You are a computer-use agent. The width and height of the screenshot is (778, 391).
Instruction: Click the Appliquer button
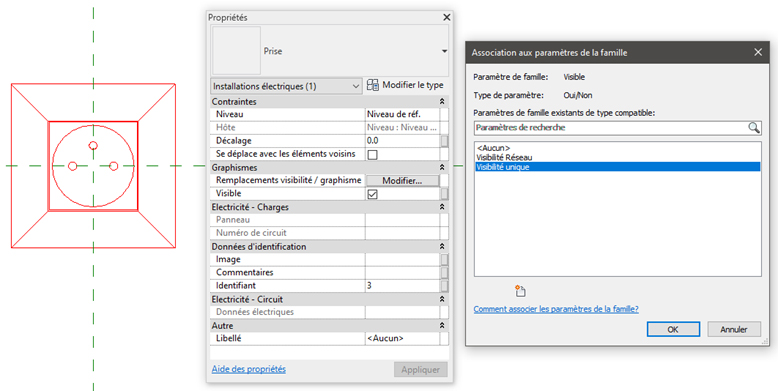pos(421,370)
